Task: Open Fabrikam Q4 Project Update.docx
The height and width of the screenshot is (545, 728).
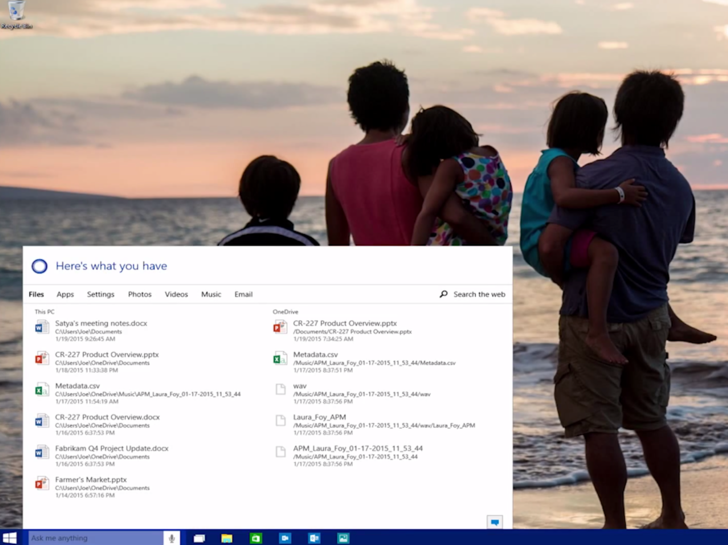Action: (x=110, y=449)
